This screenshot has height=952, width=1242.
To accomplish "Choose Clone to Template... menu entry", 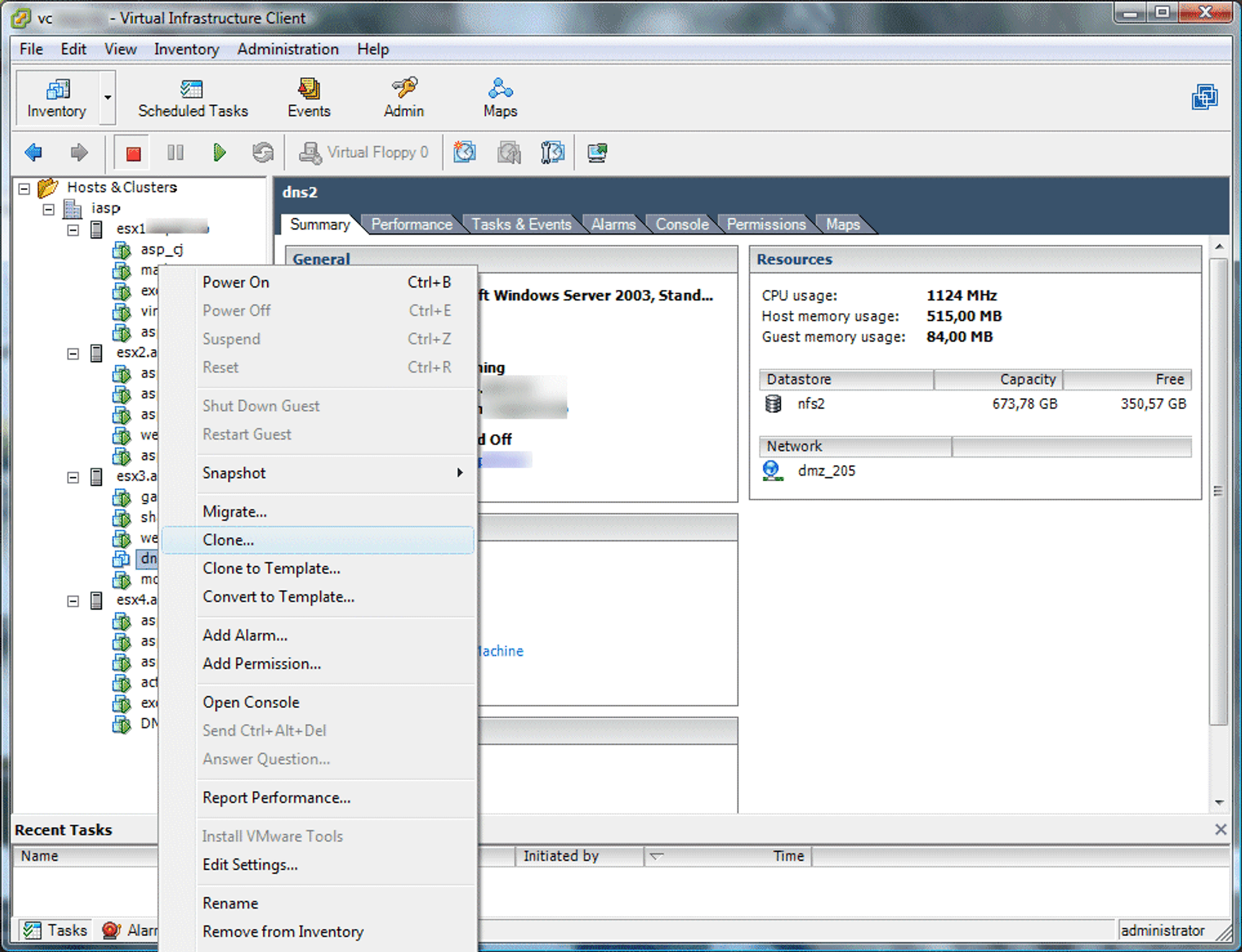I will pos(318,569).
